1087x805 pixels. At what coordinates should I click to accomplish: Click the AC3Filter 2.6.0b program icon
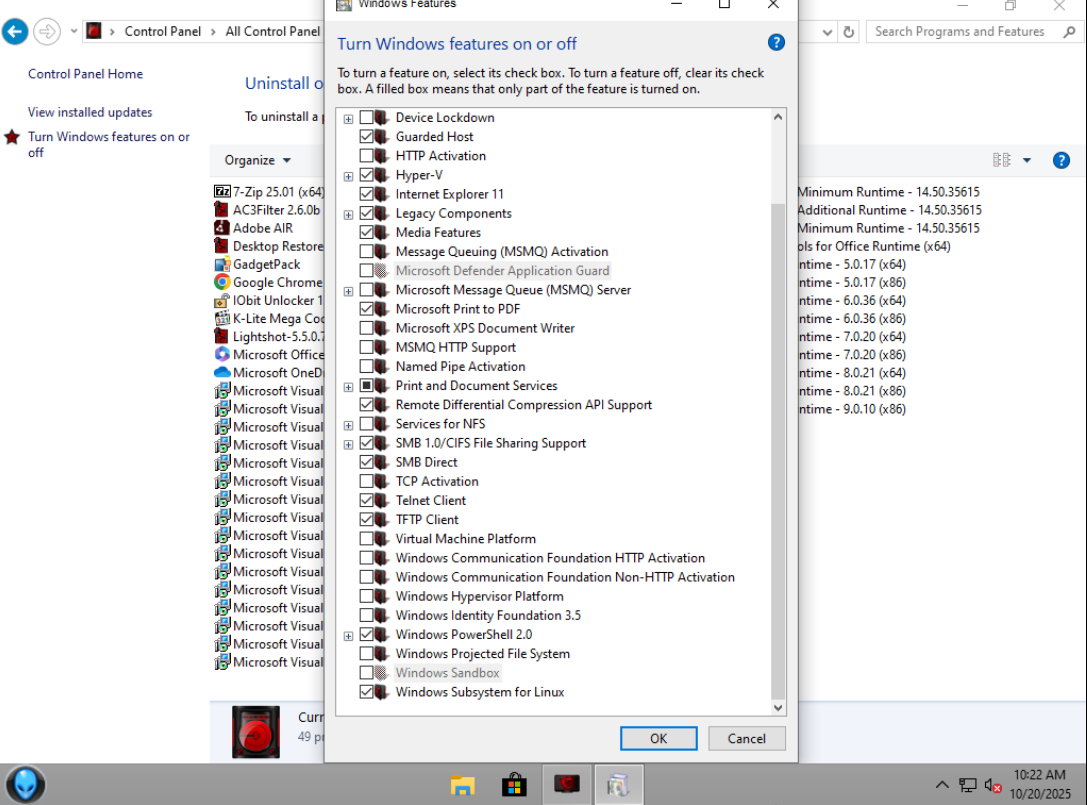pos(222,209)
